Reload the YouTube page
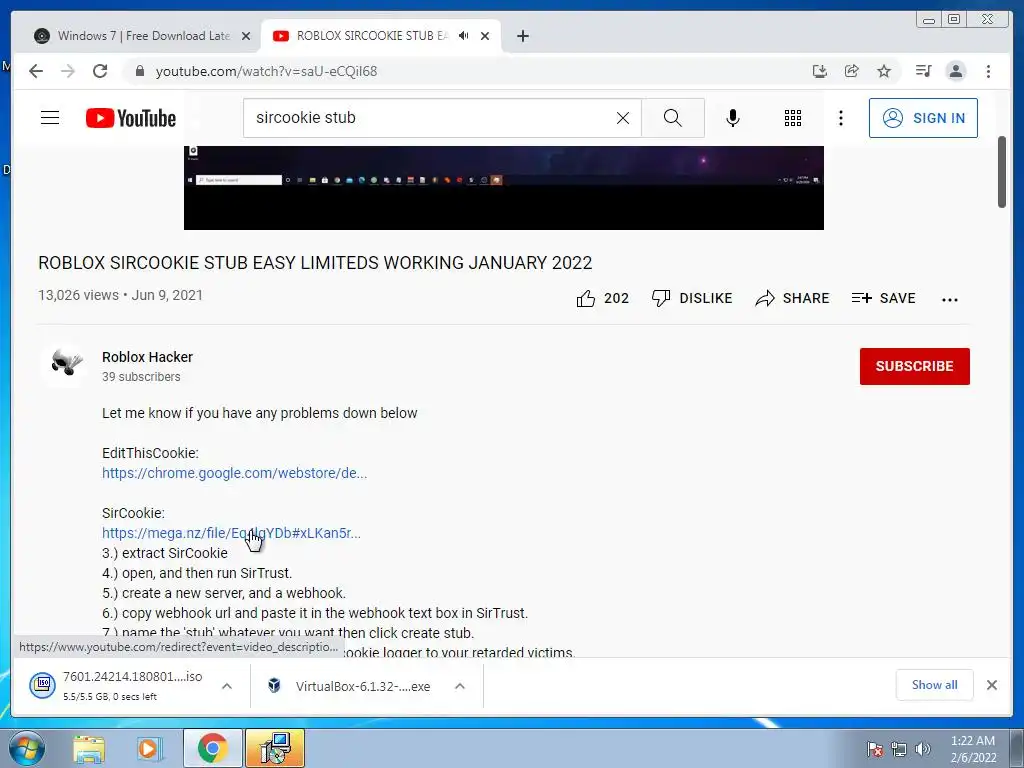The image size is (1024, 768). pos(100,71)
